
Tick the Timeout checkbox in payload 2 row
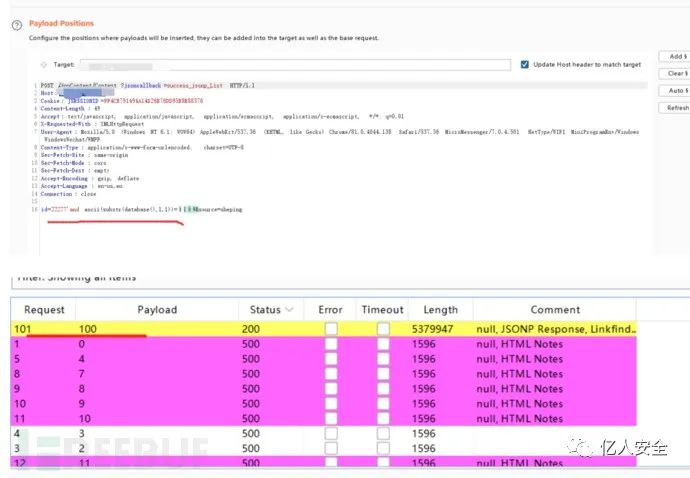click(x=383, y=449)
